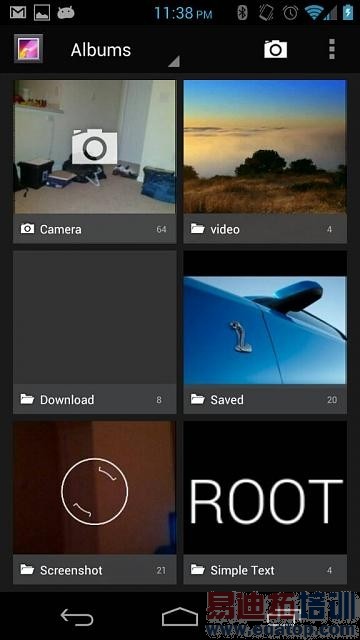Image resolution: width=360 pixels, height=640 pixels.
Task: Tap the Android home navigation button
Action: pyautogui.click(x=180, y=616)
